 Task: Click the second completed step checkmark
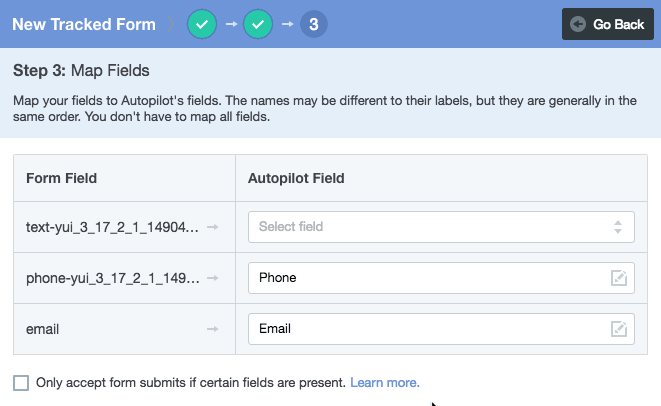pos(258,24)
